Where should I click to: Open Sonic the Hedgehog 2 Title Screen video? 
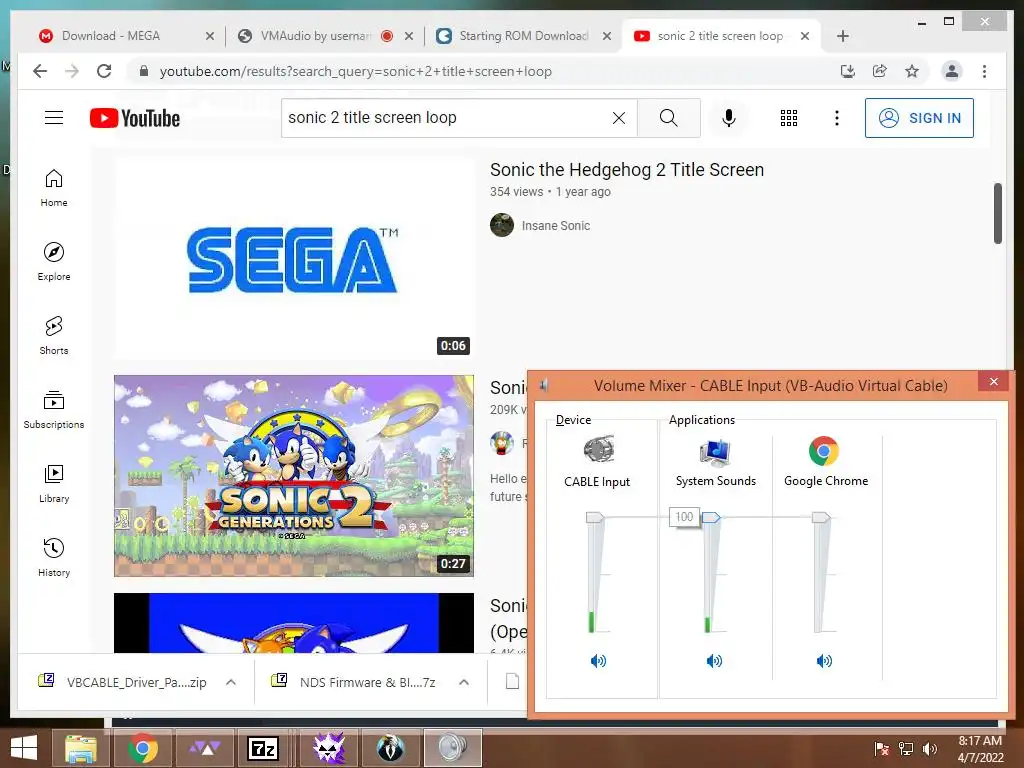(627, 170)
